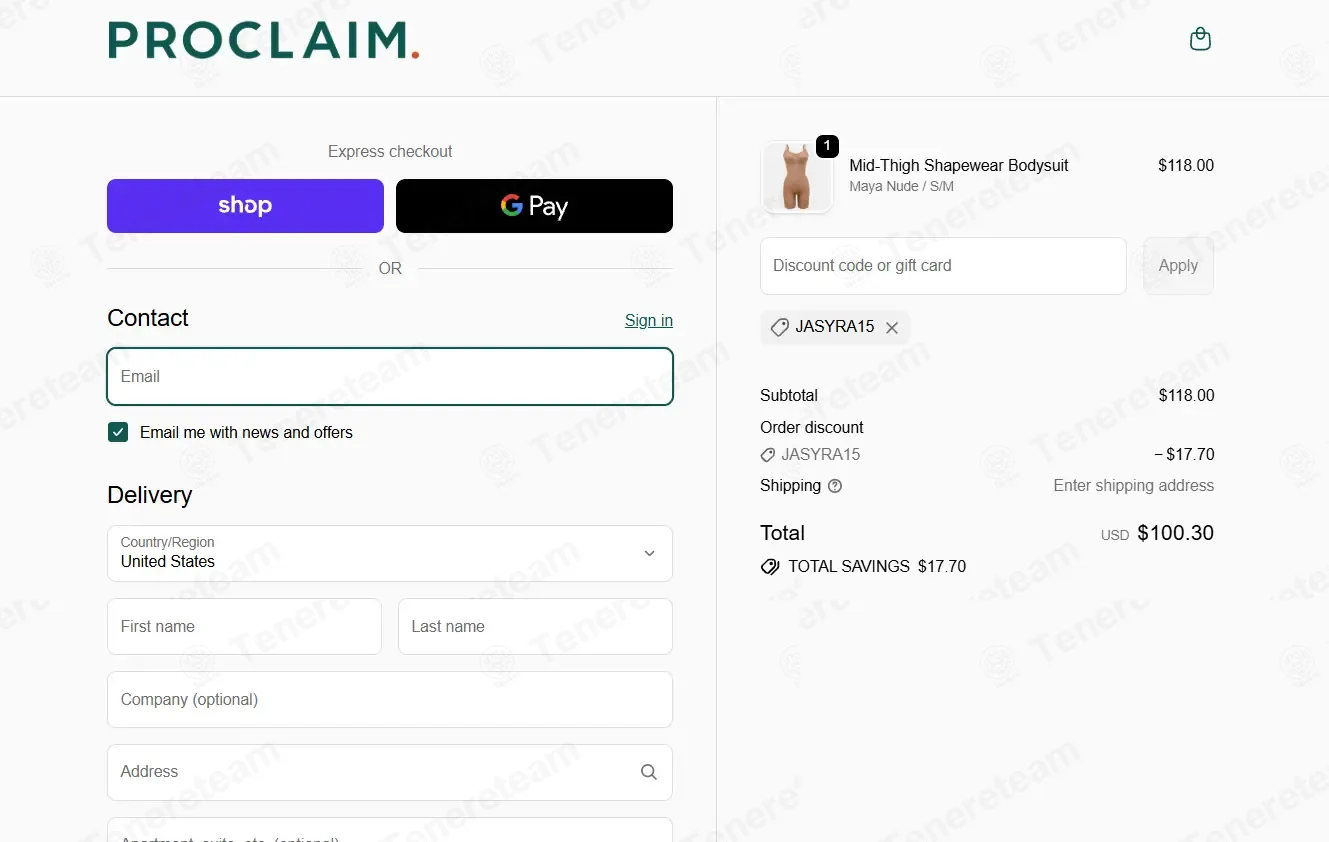
Task: Click the Apply discount button
Action: [x=1178, y=266]
